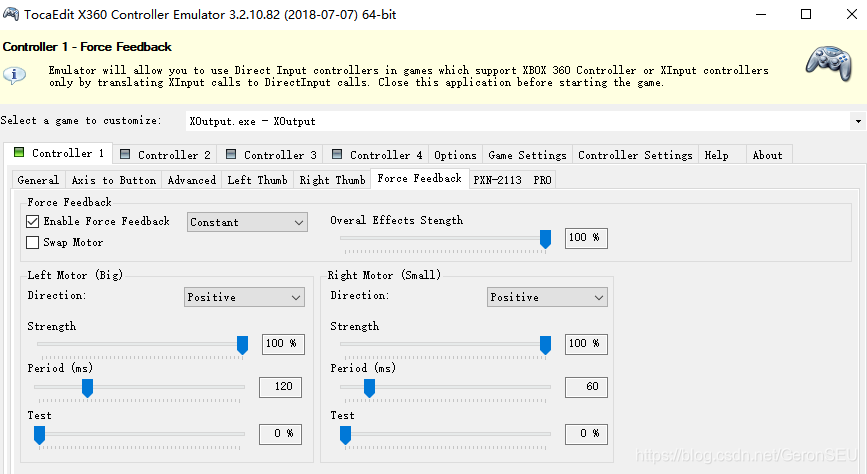This screenshot has width=867, height=474.
Task: Click the gamepad icon in header
Action: tap(828, 64)
